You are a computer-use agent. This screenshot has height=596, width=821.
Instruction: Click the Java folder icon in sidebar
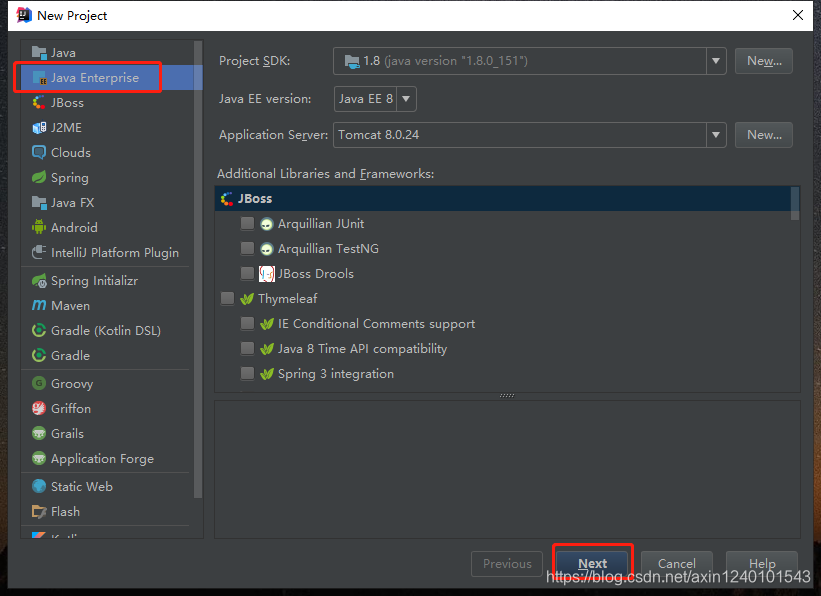39,52
